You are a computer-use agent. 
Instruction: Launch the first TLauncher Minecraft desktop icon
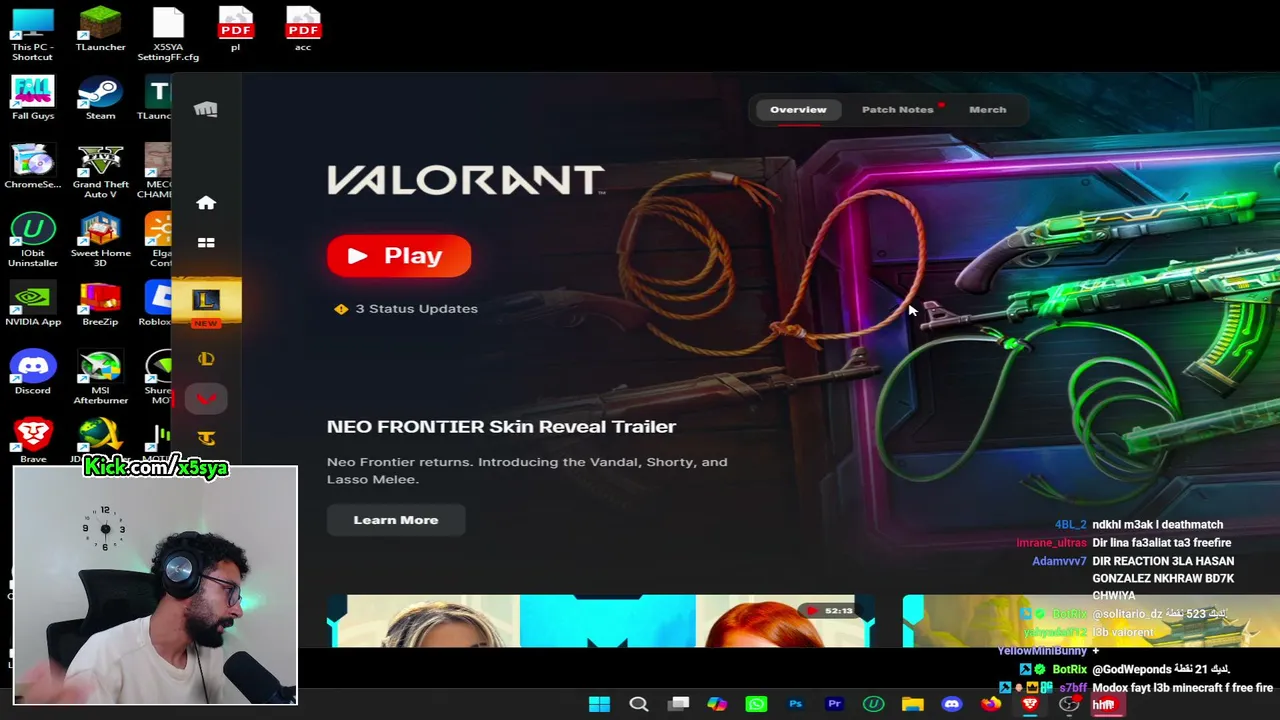coord(100,29)
